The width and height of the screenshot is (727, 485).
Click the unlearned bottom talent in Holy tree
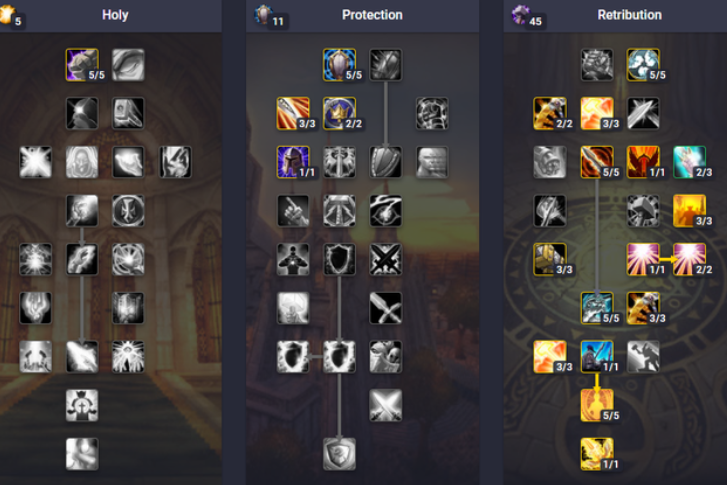(82, 454)
